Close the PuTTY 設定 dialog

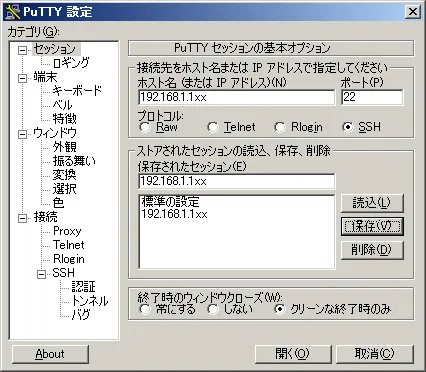(x=413, y=12)
